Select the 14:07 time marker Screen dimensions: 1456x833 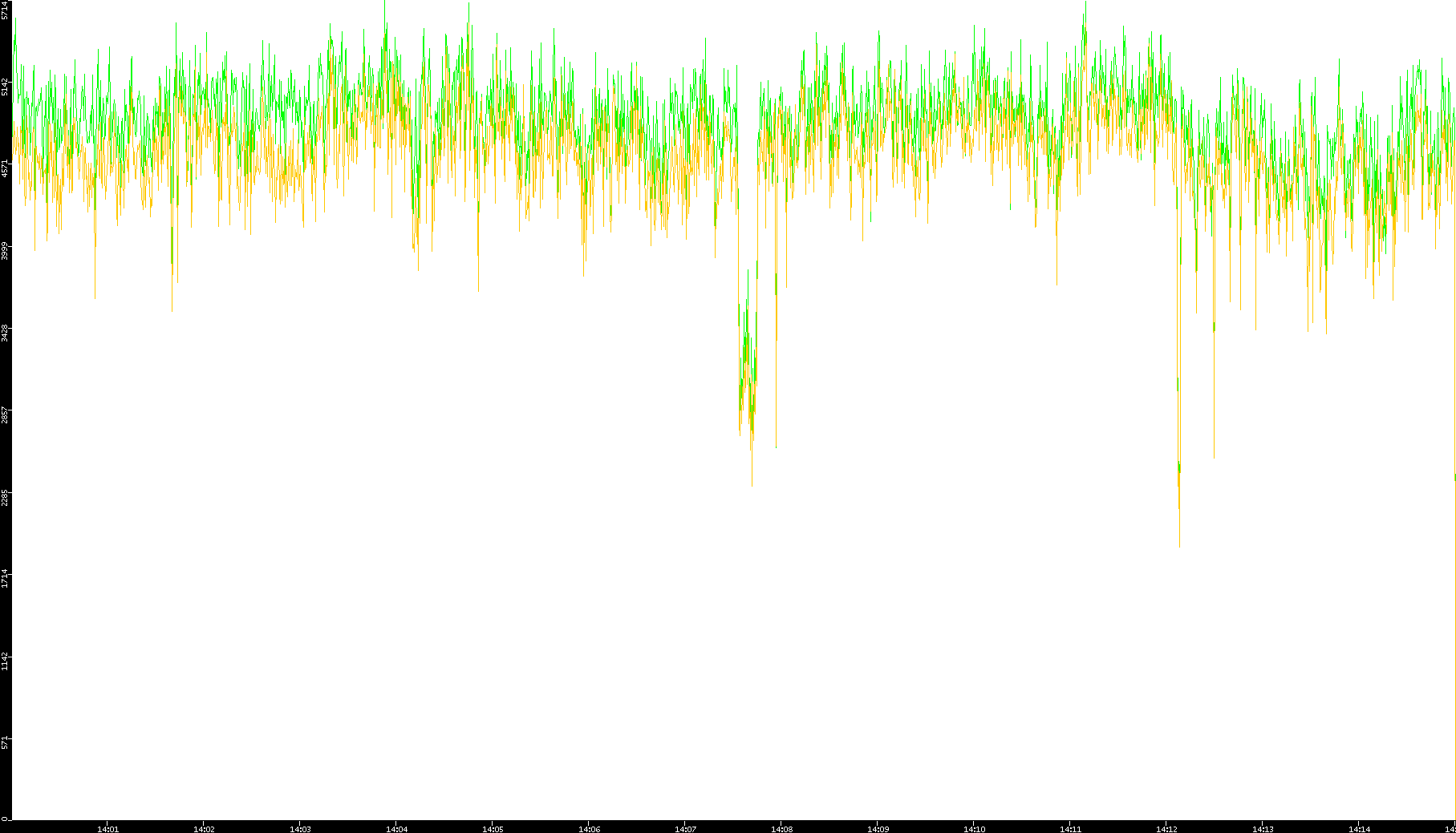[x=685, y=829]
